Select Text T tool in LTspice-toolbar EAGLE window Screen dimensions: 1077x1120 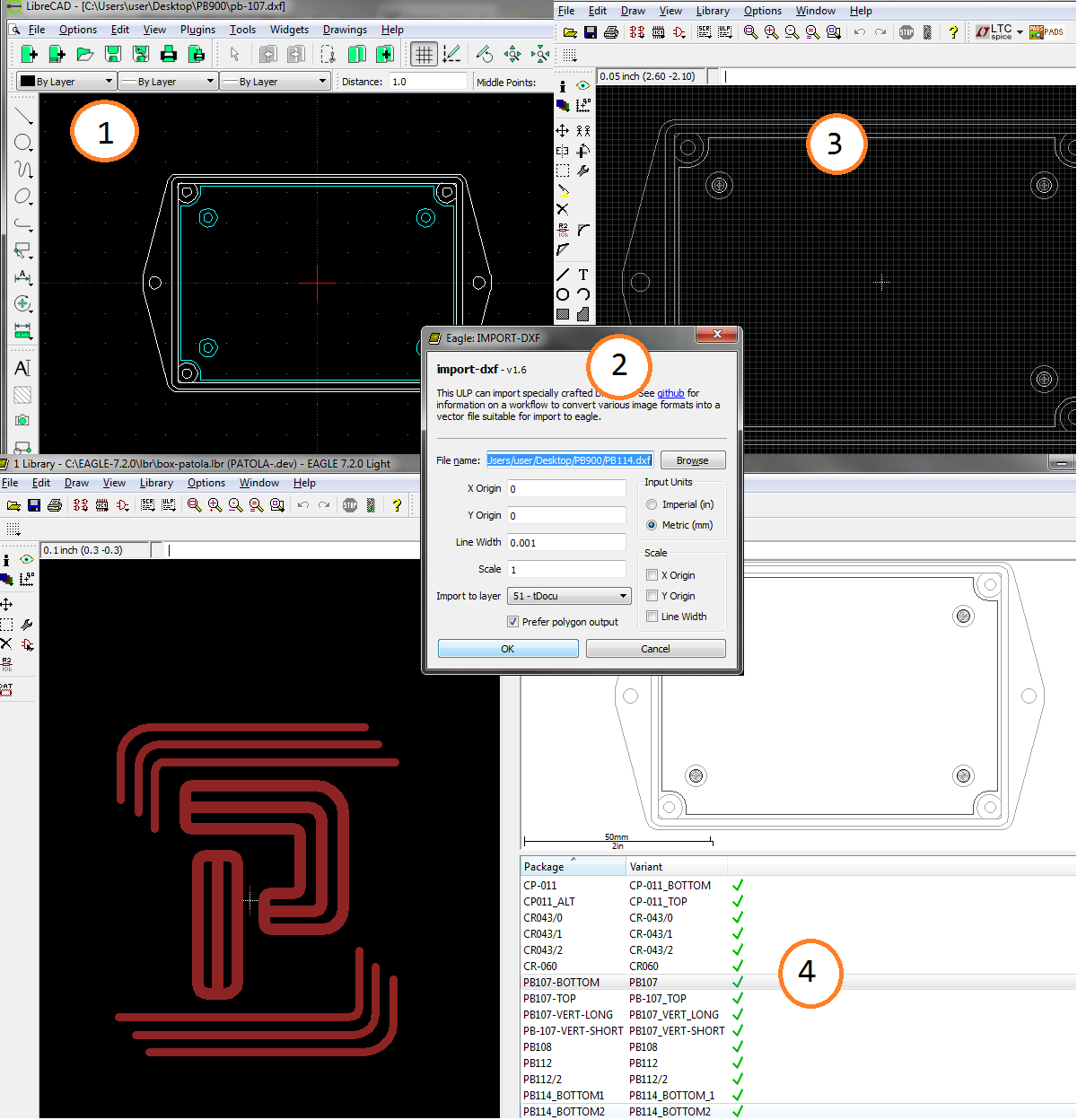coord(583,275)
